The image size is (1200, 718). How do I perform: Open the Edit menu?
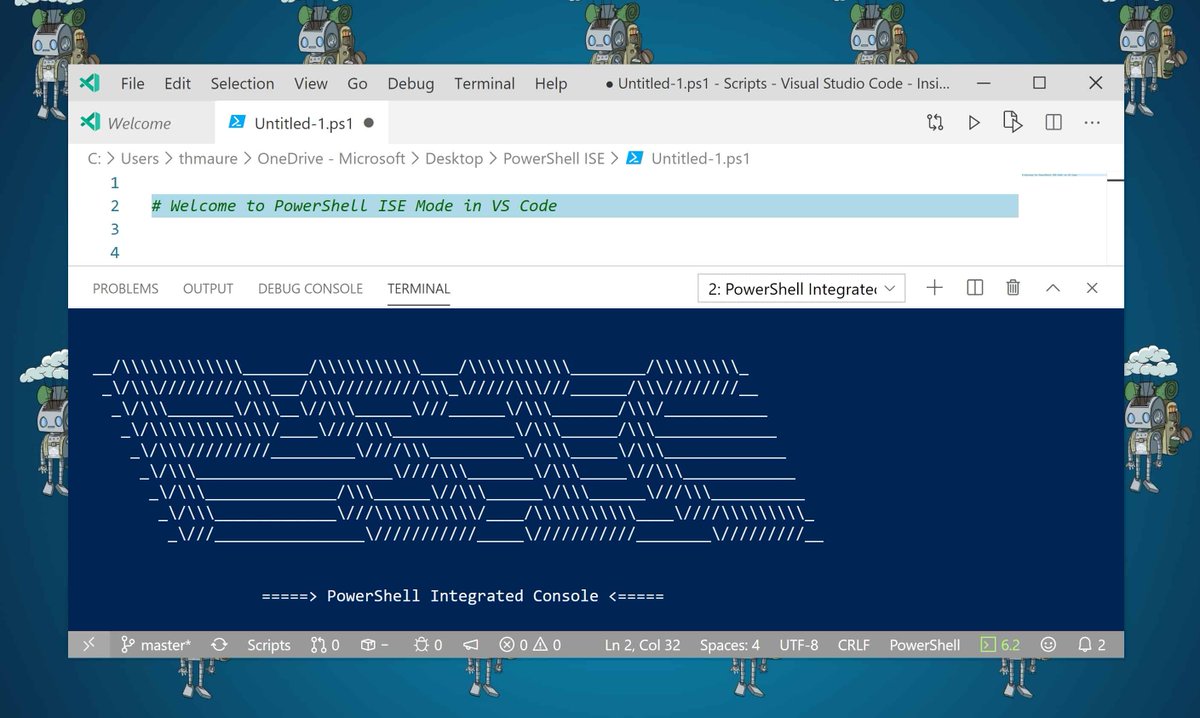tap(177, 84)
